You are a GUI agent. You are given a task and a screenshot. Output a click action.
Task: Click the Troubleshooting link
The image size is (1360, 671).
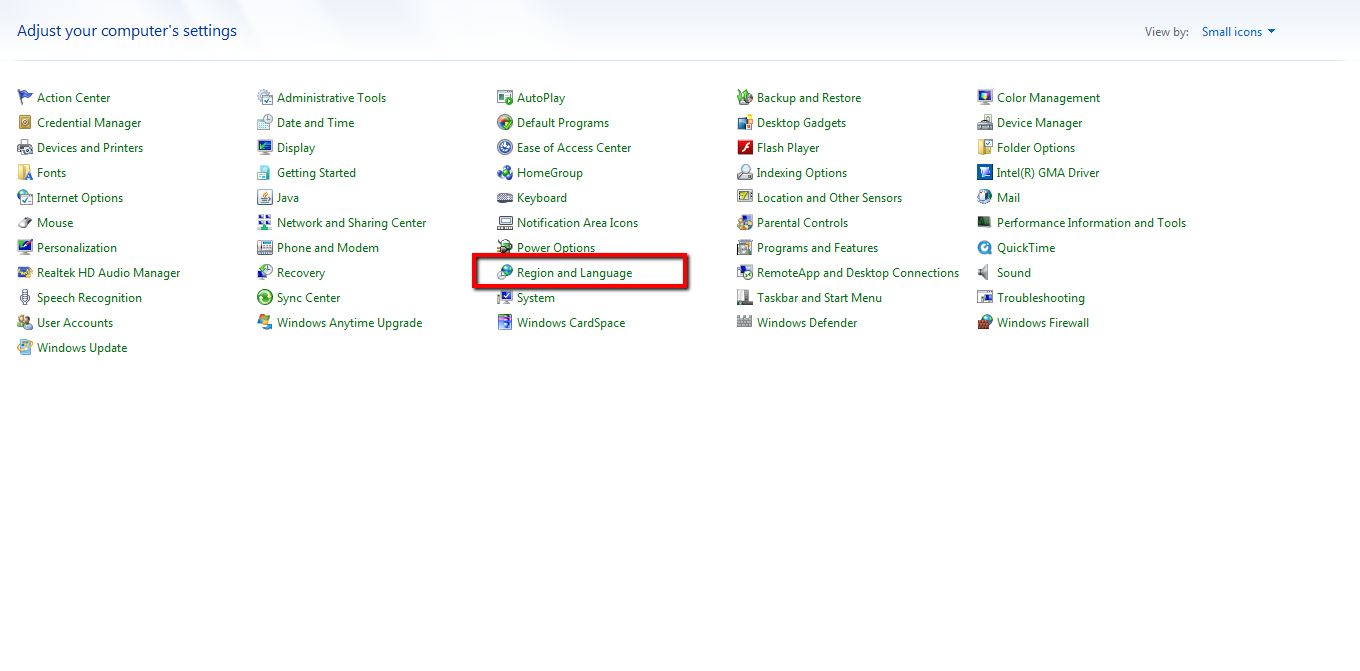coord(1040,298)
